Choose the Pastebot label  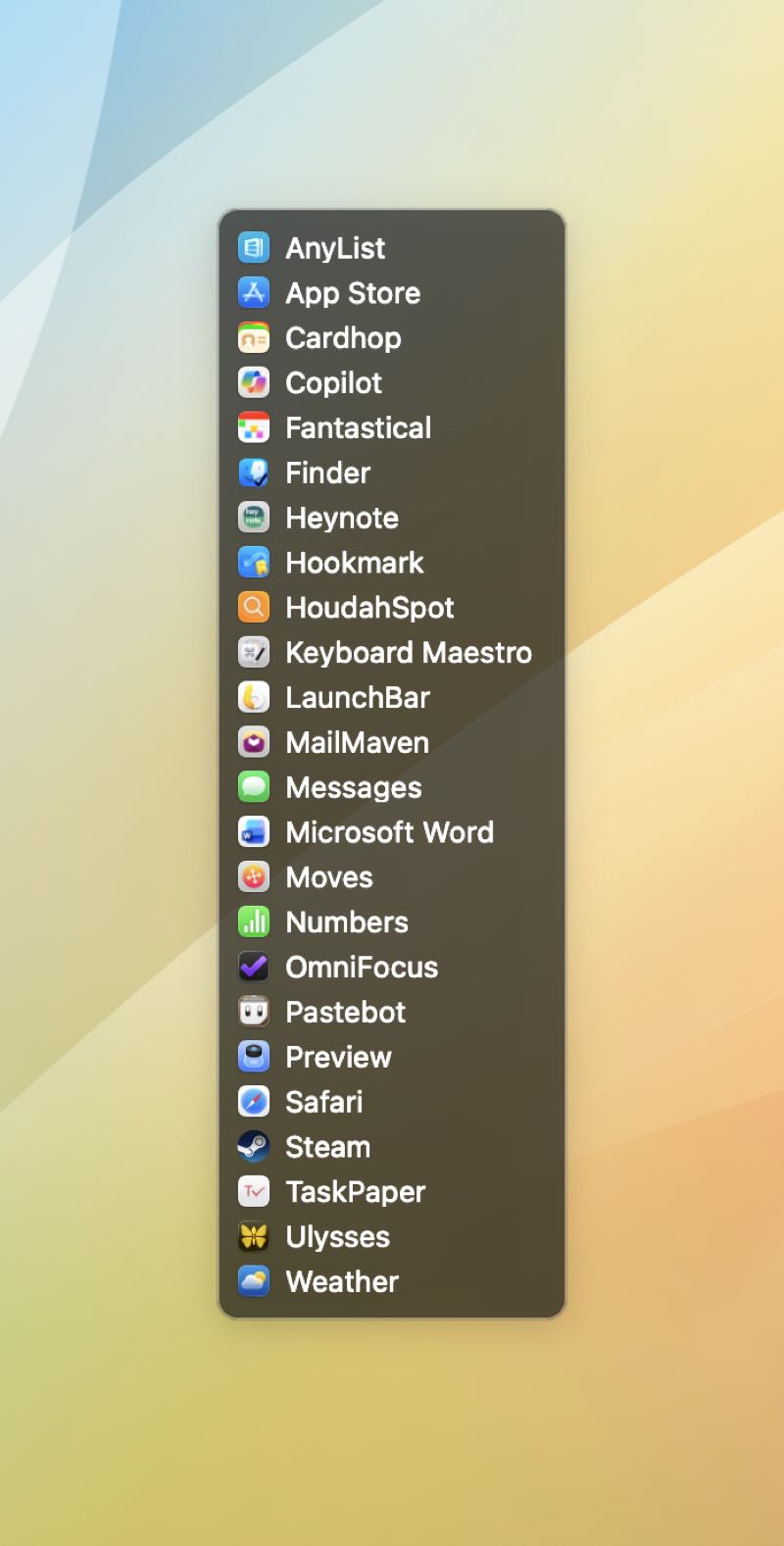coord(345,1012)
